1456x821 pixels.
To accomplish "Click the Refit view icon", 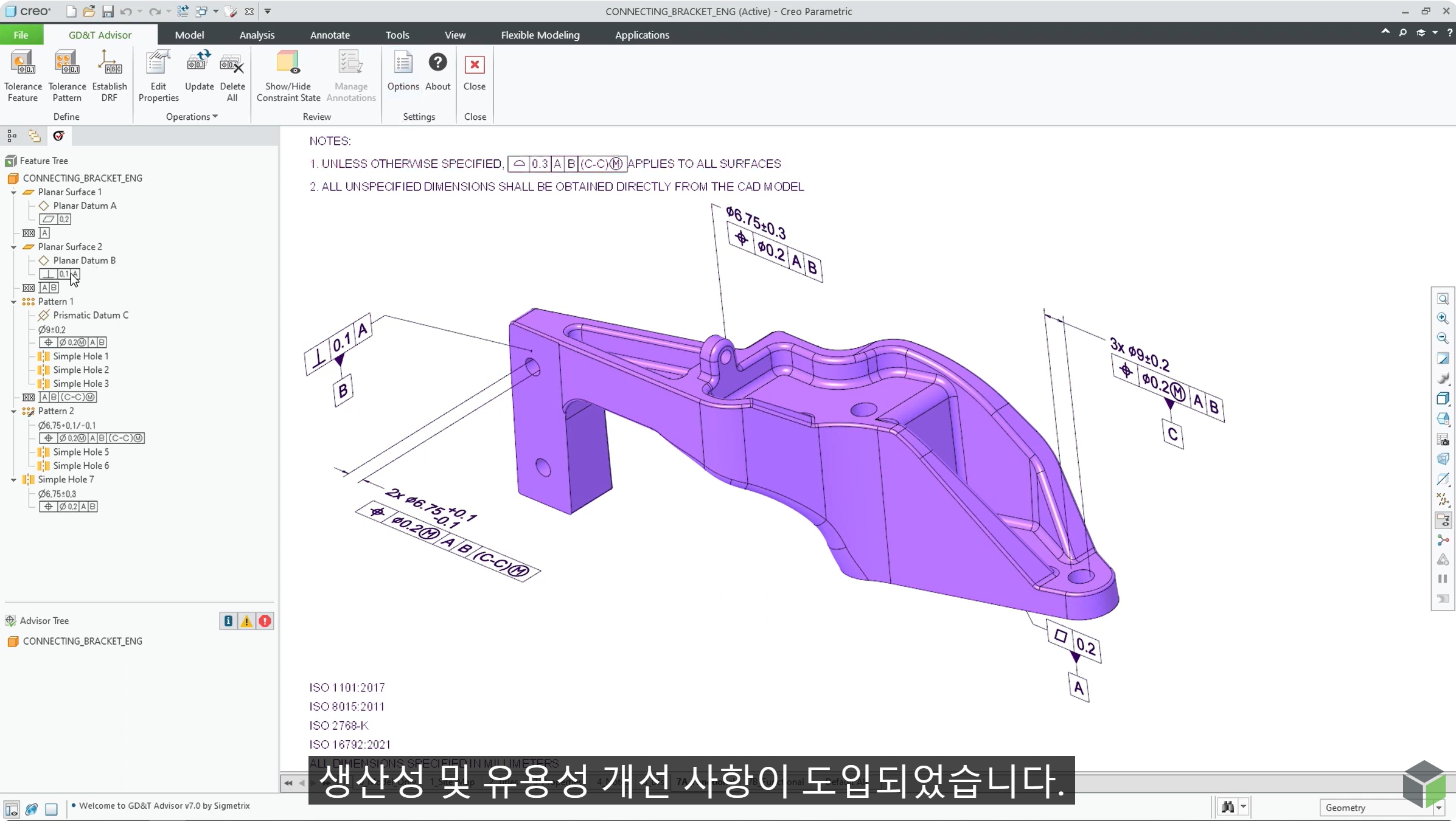I will (x=1443, y=299).
